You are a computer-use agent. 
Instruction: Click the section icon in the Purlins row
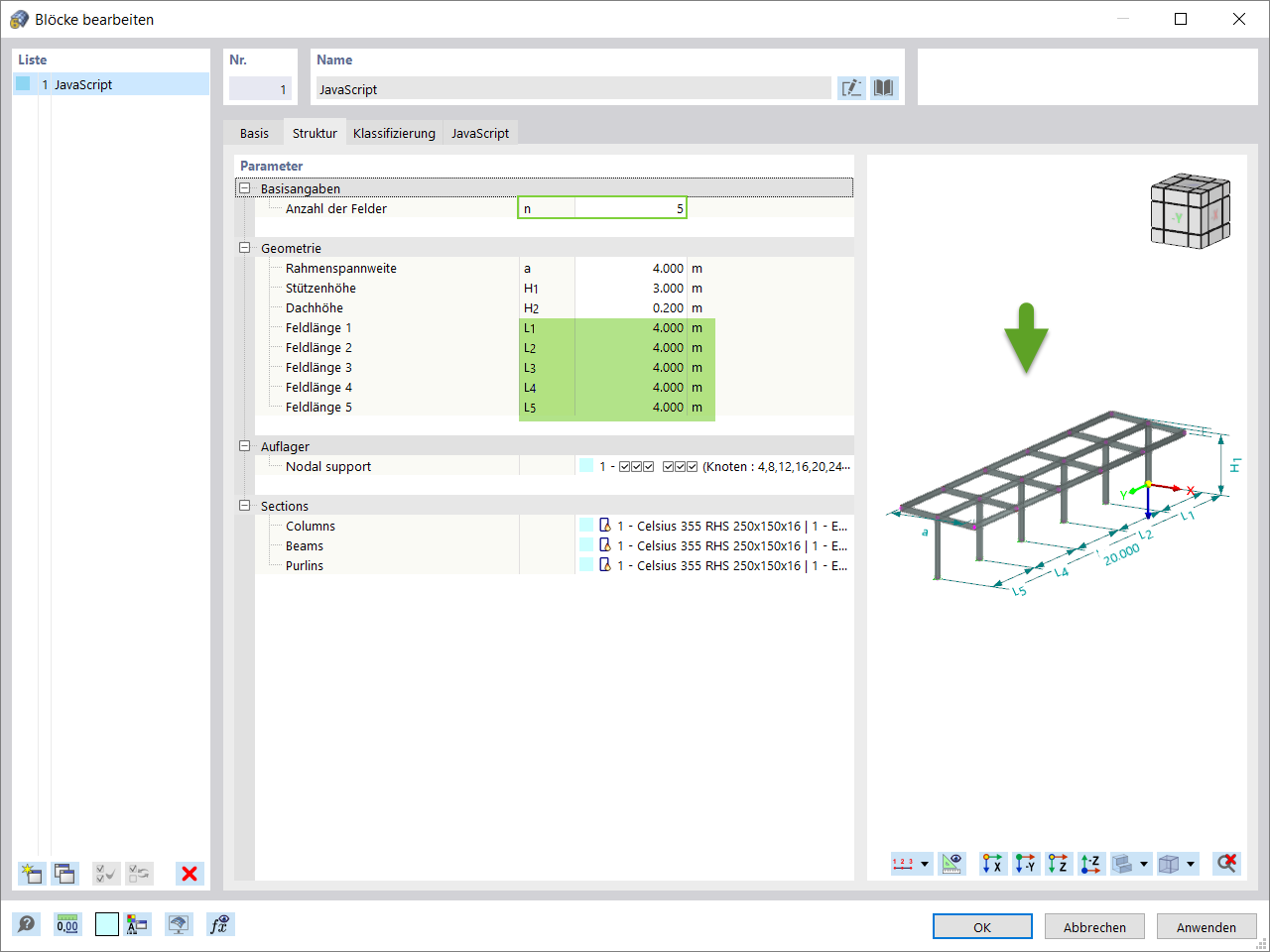click(605, 565)
